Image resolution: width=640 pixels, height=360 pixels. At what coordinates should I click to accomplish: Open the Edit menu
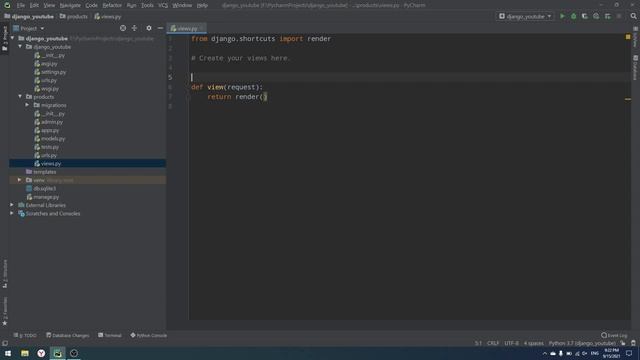(x=34, y=5)
